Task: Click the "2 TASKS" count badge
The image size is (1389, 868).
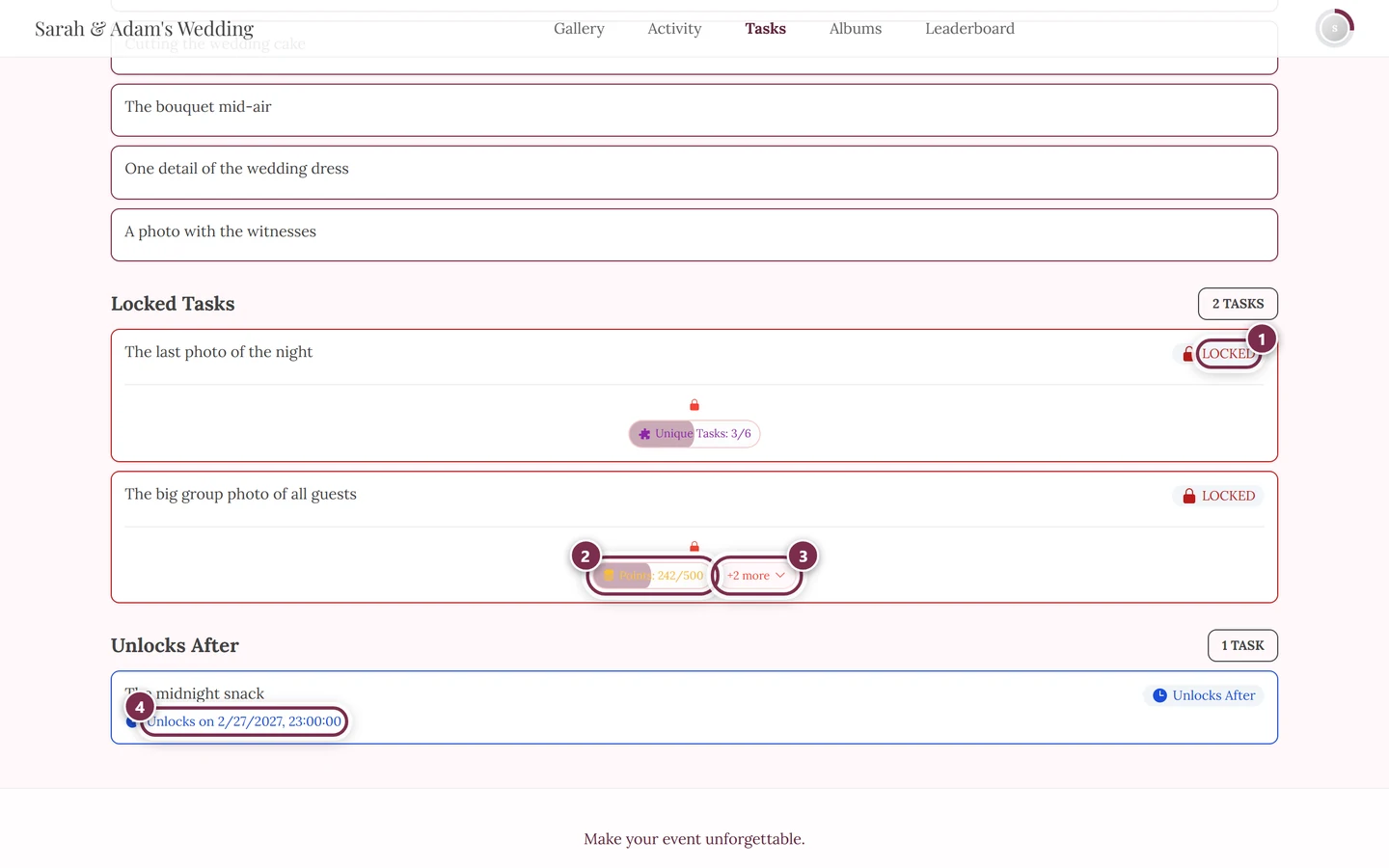Action: [x=1238, y=304]
